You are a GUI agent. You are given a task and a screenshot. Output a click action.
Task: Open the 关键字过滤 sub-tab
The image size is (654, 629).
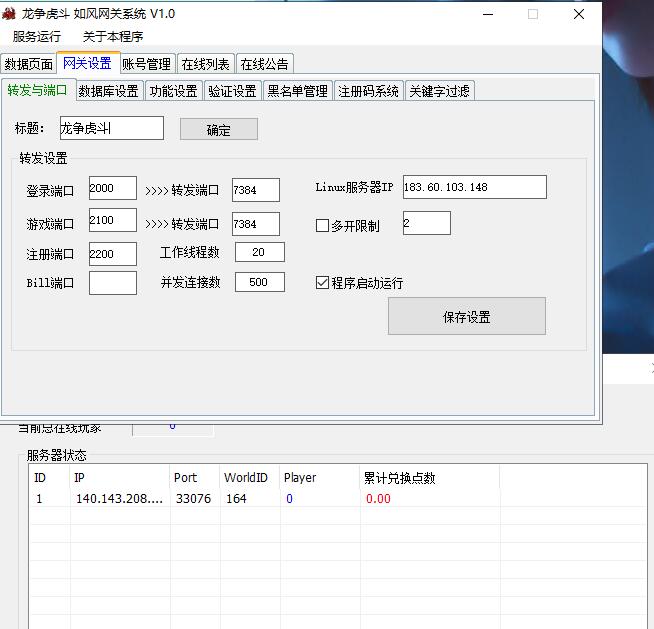pyautogui.click(x=438, y=91)
